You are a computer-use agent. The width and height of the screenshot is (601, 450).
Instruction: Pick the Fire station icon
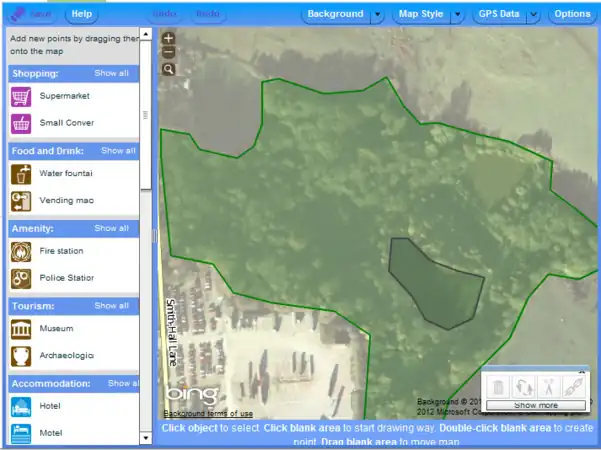tap(21, 251)
